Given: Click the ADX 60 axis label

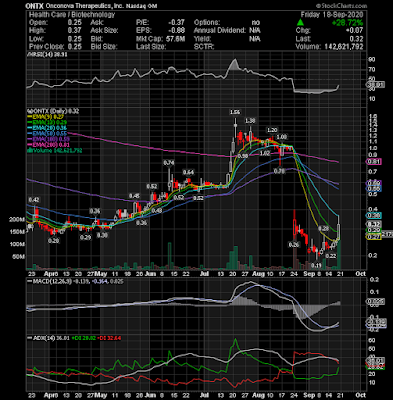Looking at the screenshot, I should click(371, 340).
